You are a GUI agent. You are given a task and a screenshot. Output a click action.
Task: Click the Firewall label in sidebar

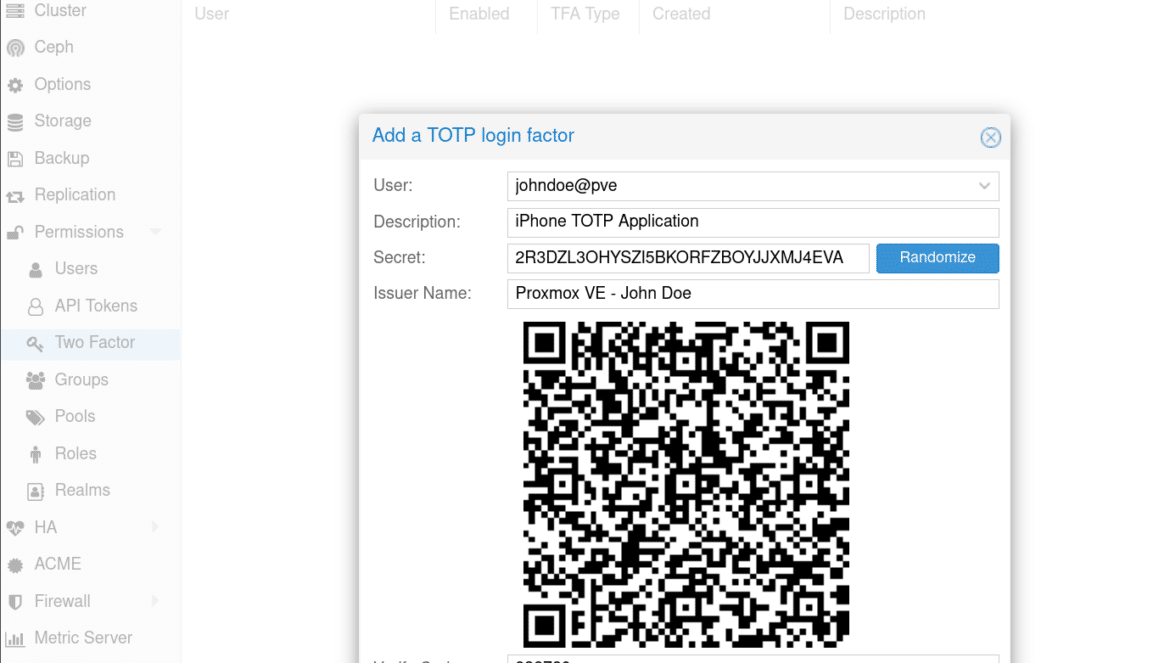point(63,601)
